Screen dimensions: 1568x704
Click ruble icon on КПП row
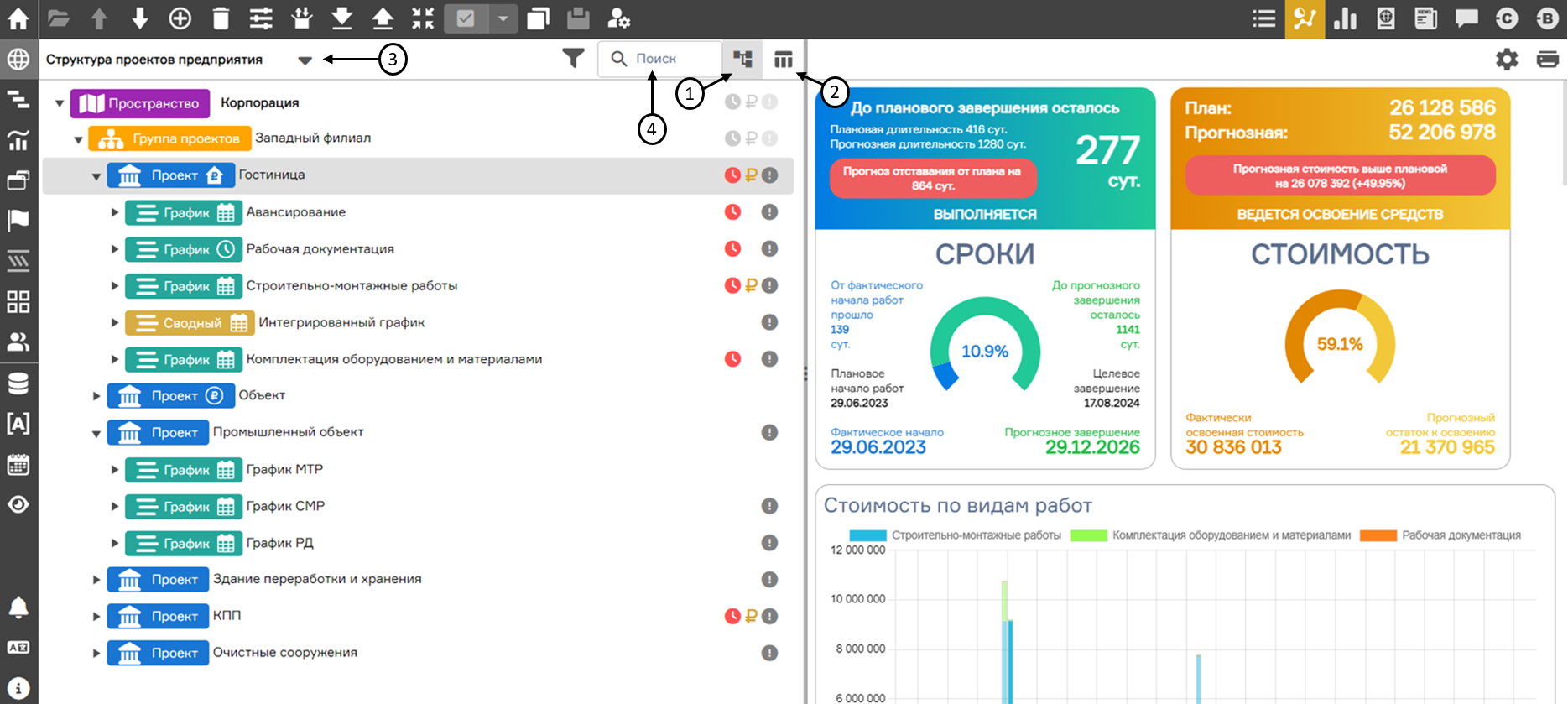[751, 616]
